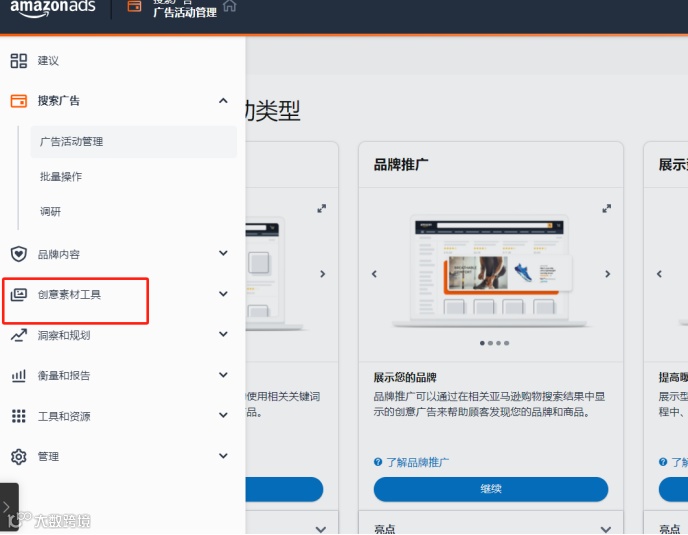Click the next arrow in 品牌推广 carousel
Screen dimensions: 688x535
coord(608,274)
